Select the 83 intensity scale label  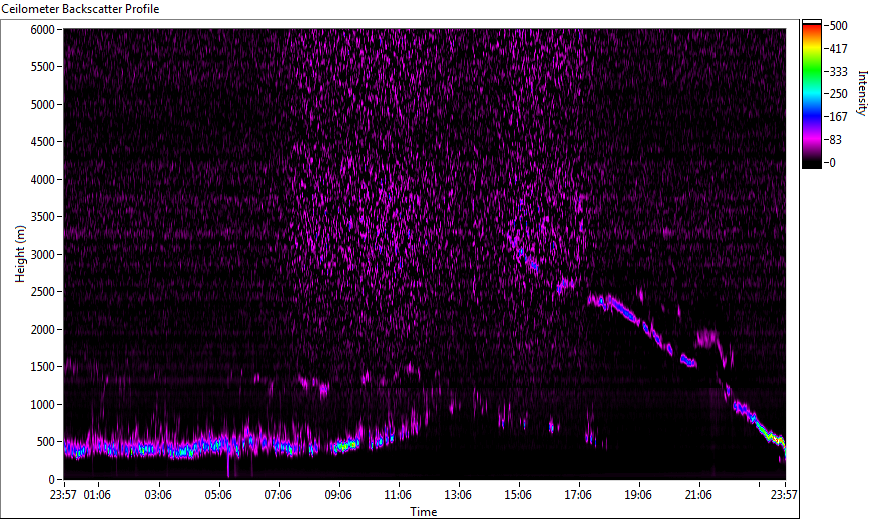click(835, 140)
